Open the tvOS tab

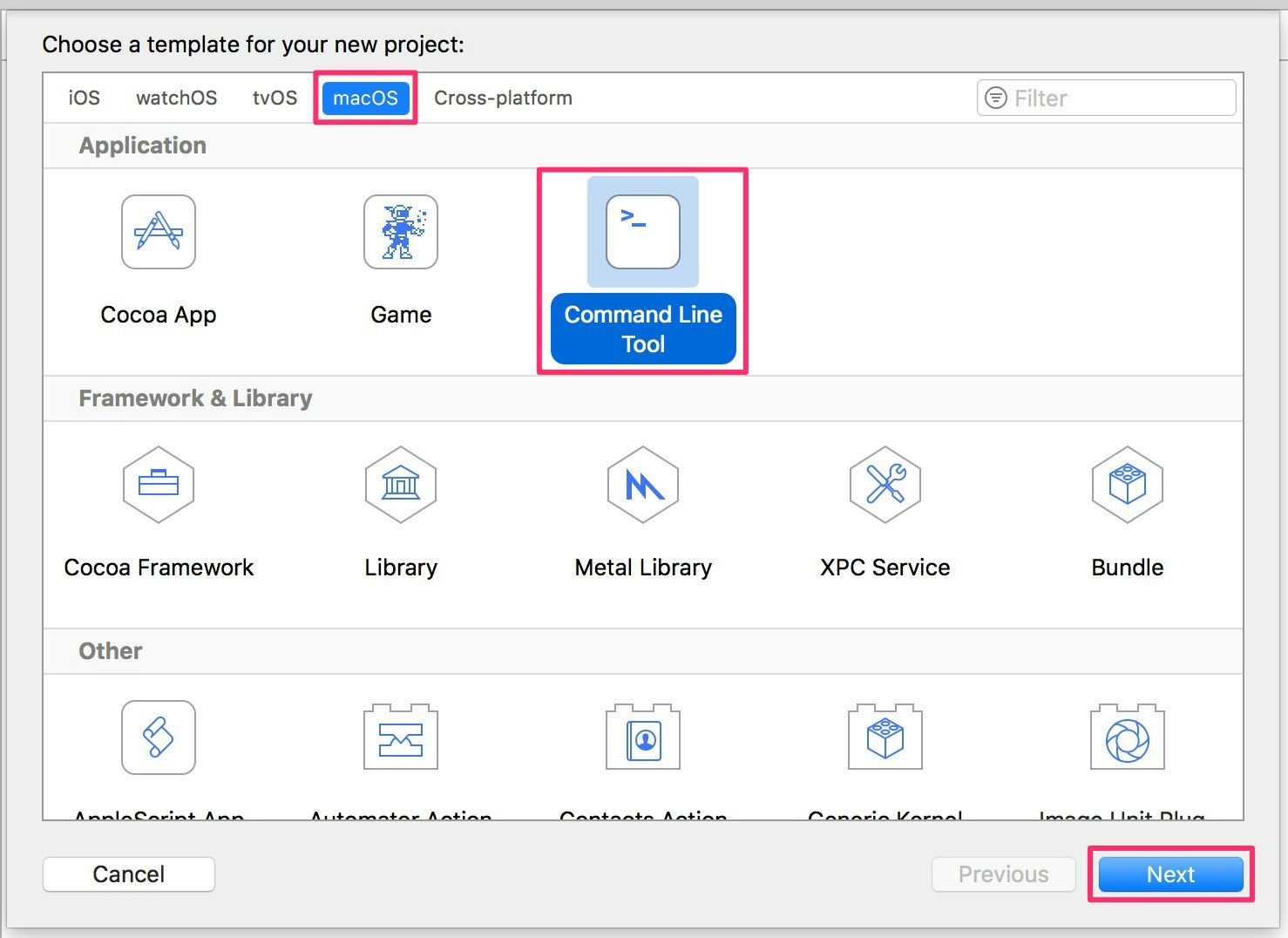(x=275, y=98)
